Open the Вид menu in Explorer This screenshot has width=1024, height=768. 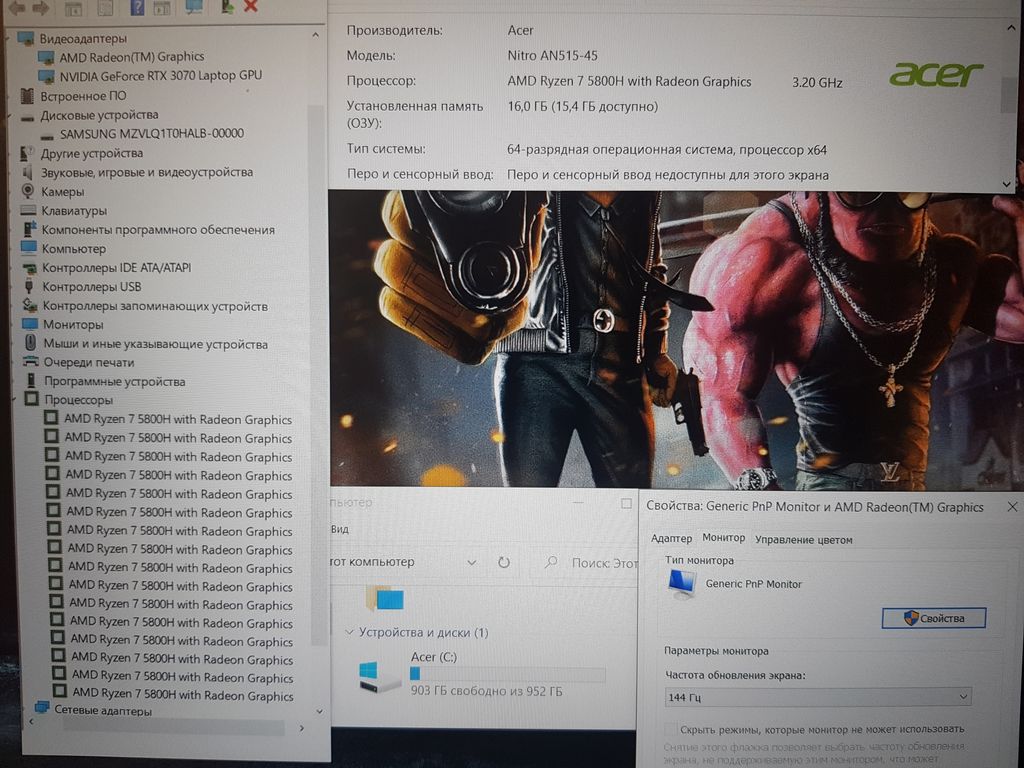click(340, 529)
